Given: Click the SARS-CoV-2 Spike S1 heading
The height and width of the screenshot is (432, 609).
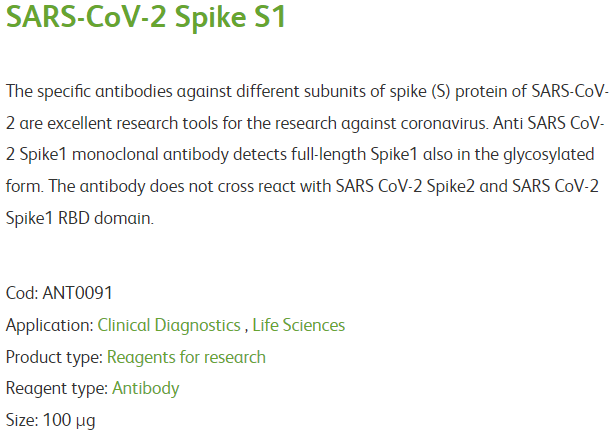Looking at the screenshot, I should tap(146, 17).
